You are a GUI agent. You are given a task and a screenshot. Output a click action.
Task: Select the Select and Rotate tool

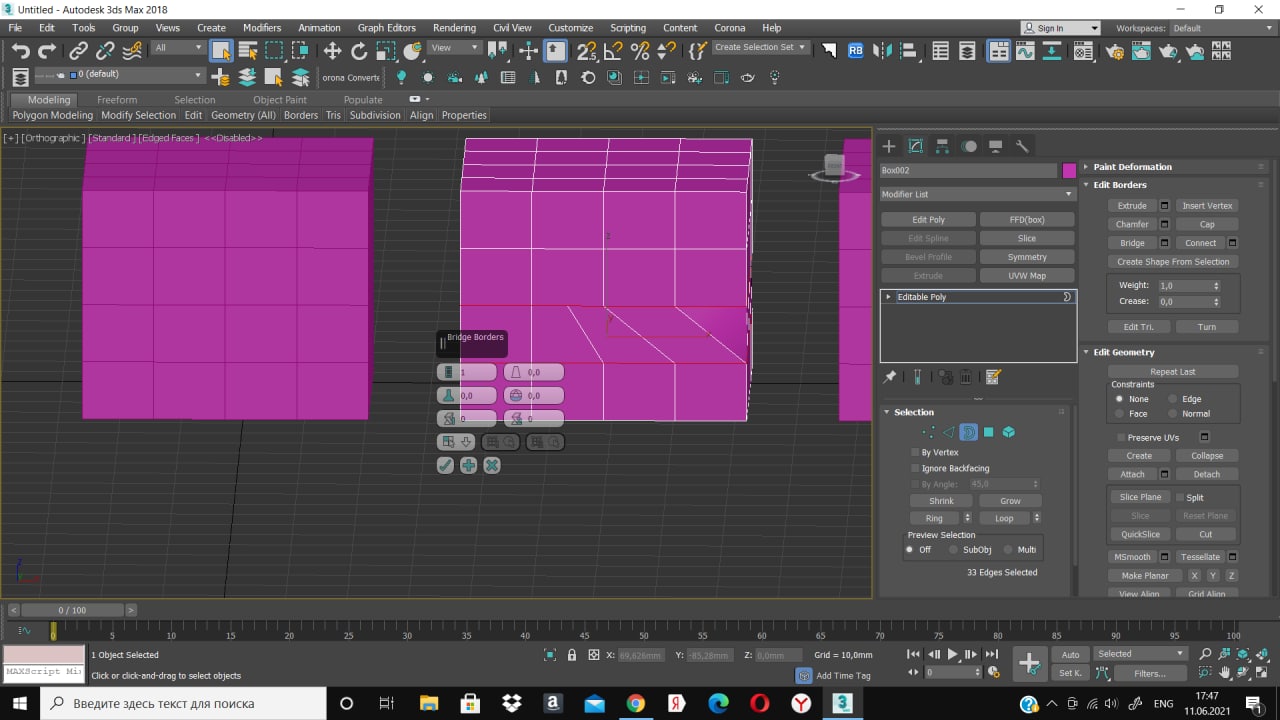coord(359,51)
